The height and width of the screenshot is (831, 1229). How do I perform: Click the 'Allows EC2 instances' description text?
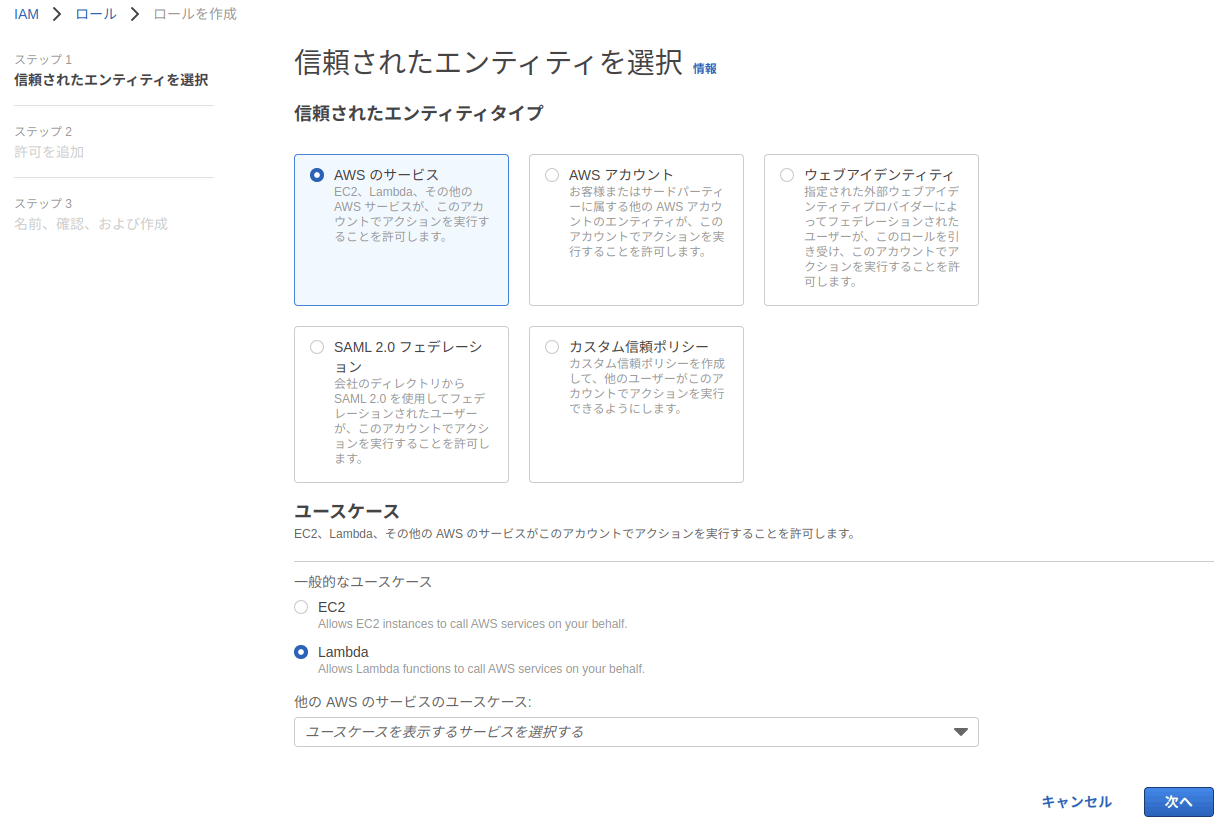click(473, 624)
